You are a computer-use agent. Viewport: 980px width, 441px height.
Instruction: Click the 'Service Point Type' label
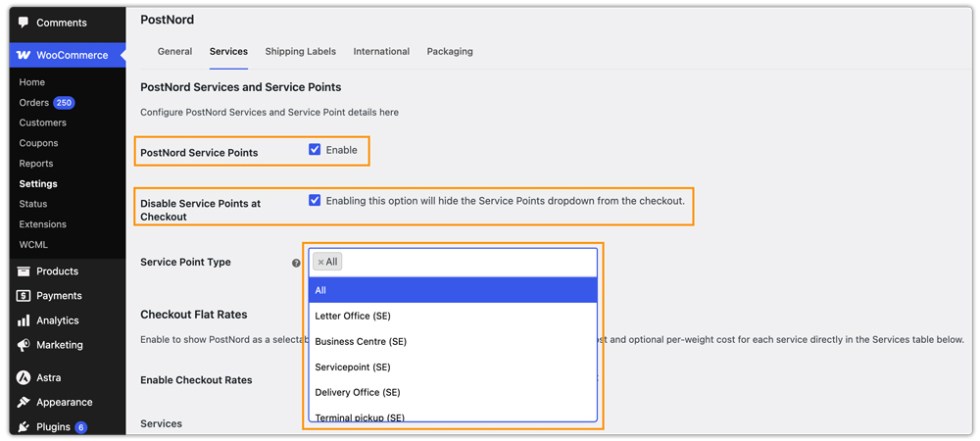(x=186, y=262)
